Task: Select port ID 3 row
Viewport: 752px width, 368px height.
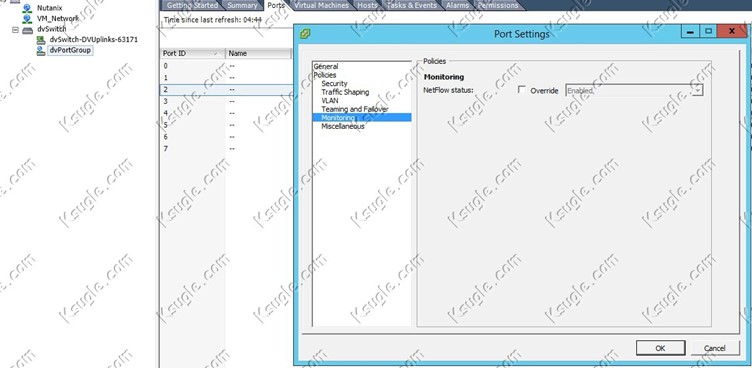Action: (225, 101)
